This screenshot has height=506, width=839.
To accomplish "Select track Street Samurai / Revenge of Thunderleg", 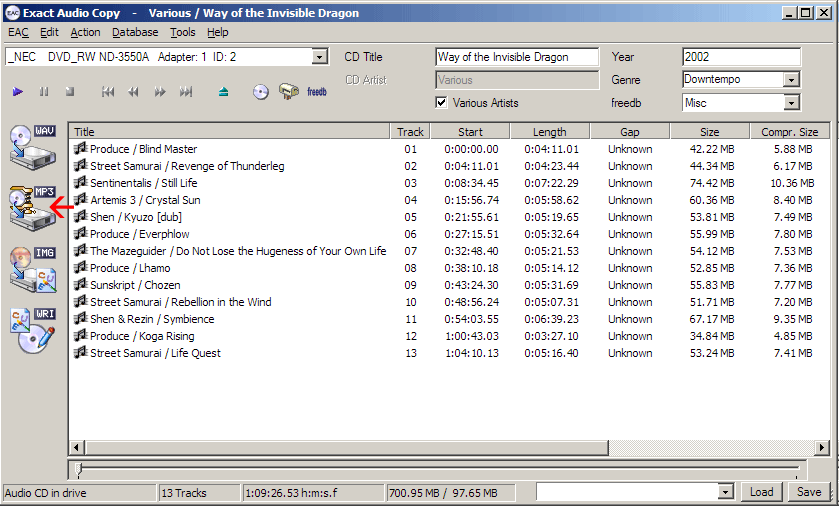I will [x=187, y=166].
